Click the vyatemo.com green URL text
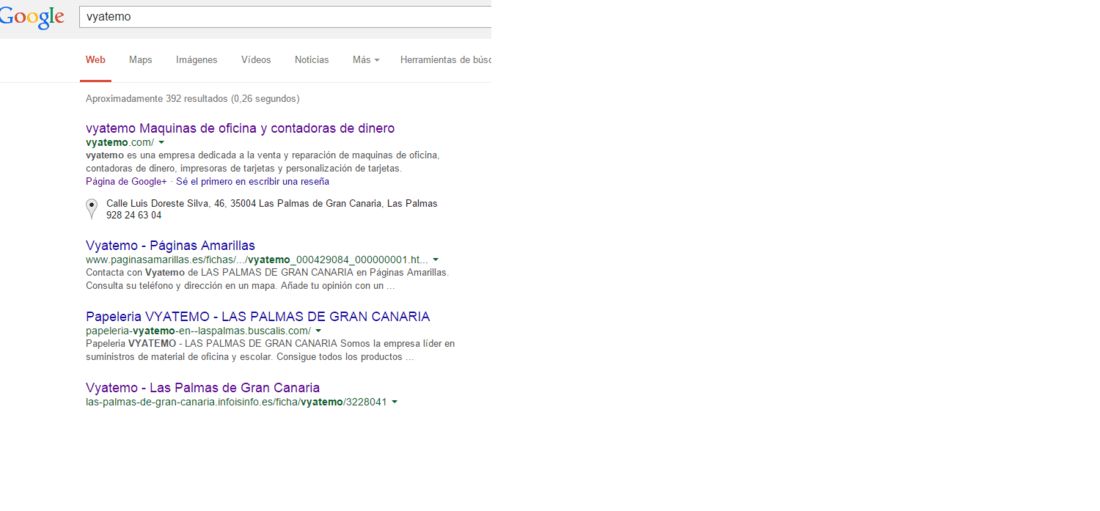Viewport: 1100px width, 511px height. click(120, 142)
